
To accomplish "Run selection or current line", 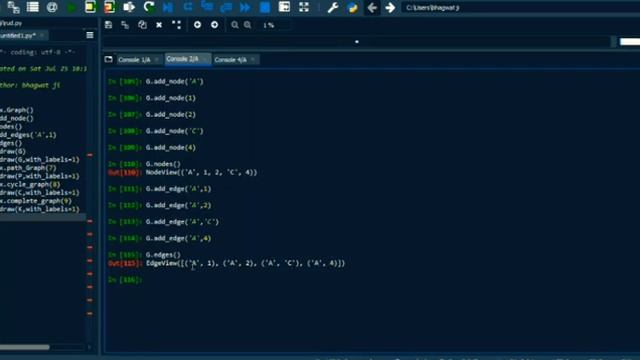I will (x=129, y=7).
